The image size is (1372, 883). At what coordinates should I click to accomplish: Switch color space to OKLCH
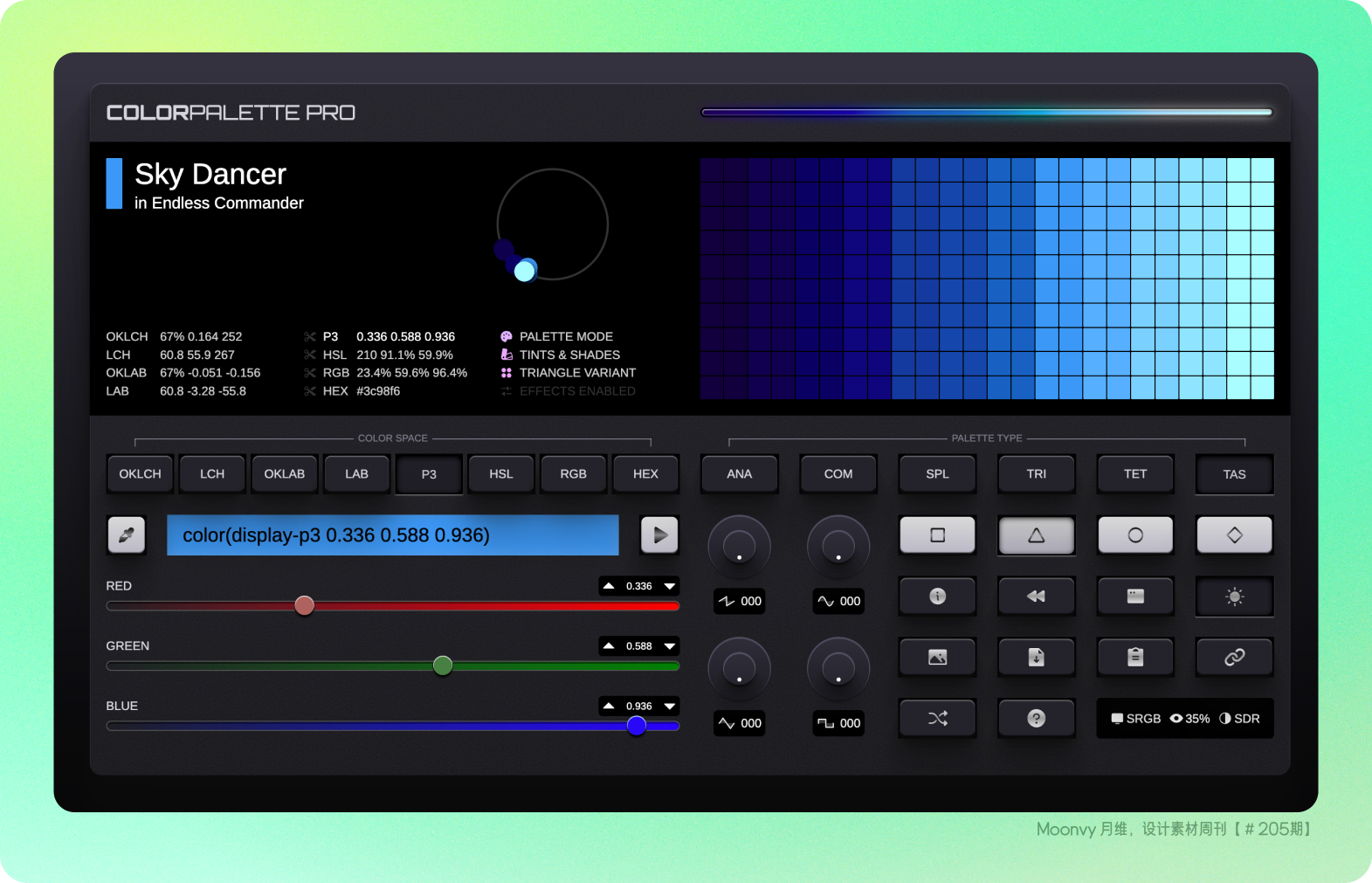[x=140, y=474]
